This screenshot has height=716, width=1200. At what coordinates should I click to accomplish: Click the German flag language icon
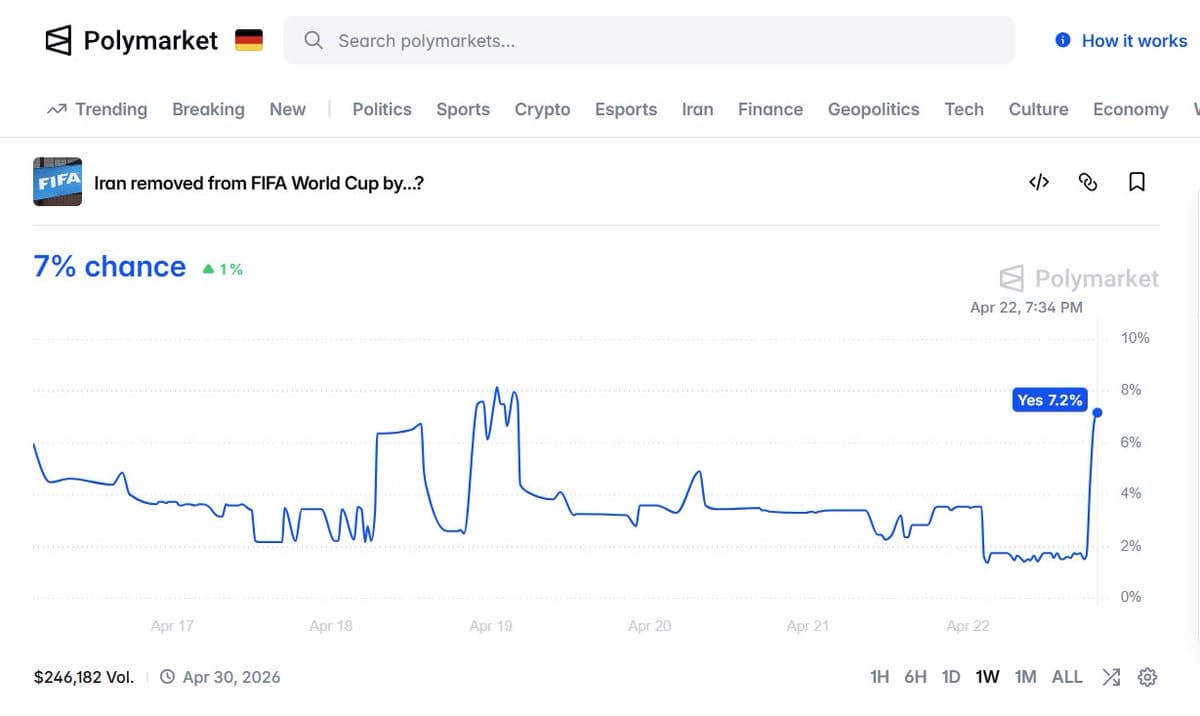tap(249, 41)
